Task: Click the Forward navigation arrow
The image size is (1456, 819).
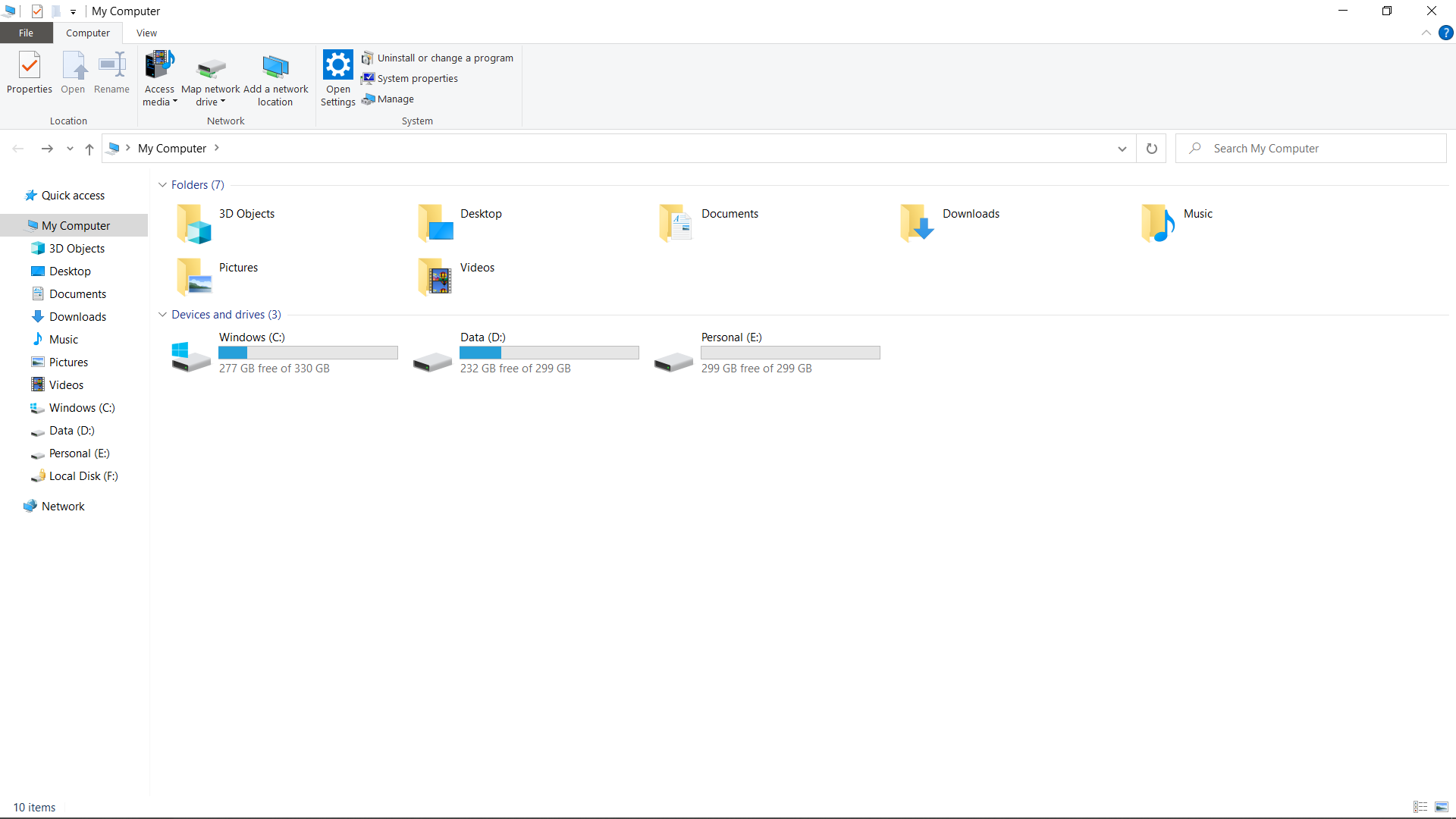Action: (47, 149)
